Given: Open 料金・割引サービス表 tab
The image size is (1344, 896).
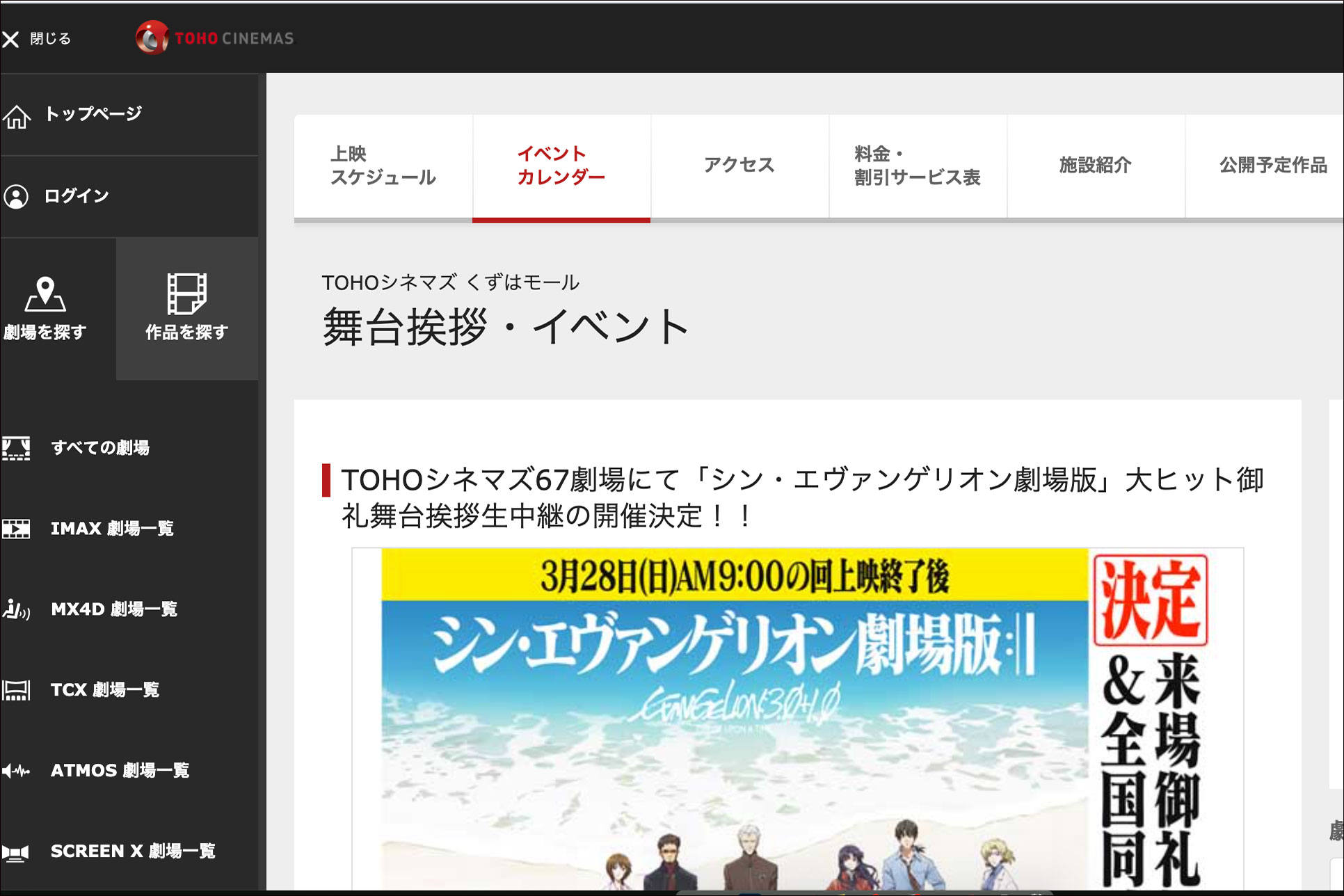Looking at the screenshot, I should [918, 166].
